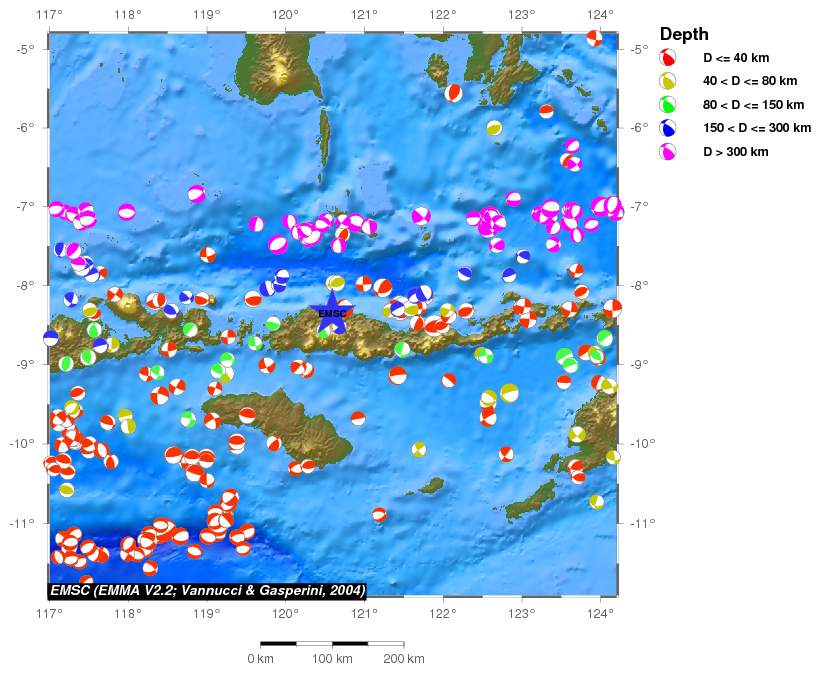Click the half-blue beachball on the map's left edge
Viewport: 821px width, 673px height.
pyautogui.click(x=51, y=338)
